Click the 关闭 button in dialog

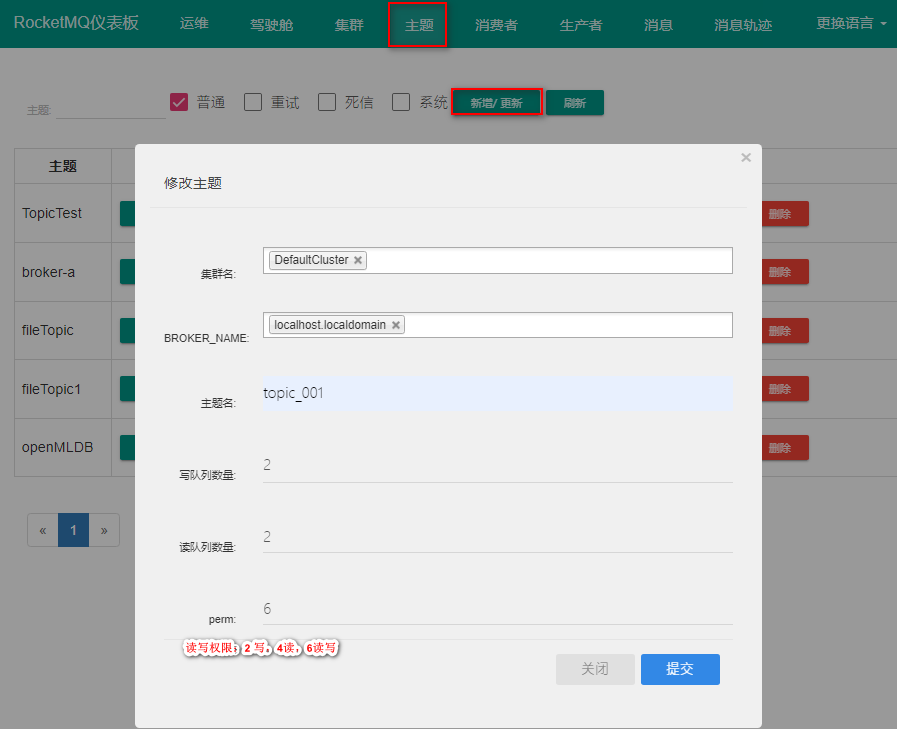click(595, 669)
